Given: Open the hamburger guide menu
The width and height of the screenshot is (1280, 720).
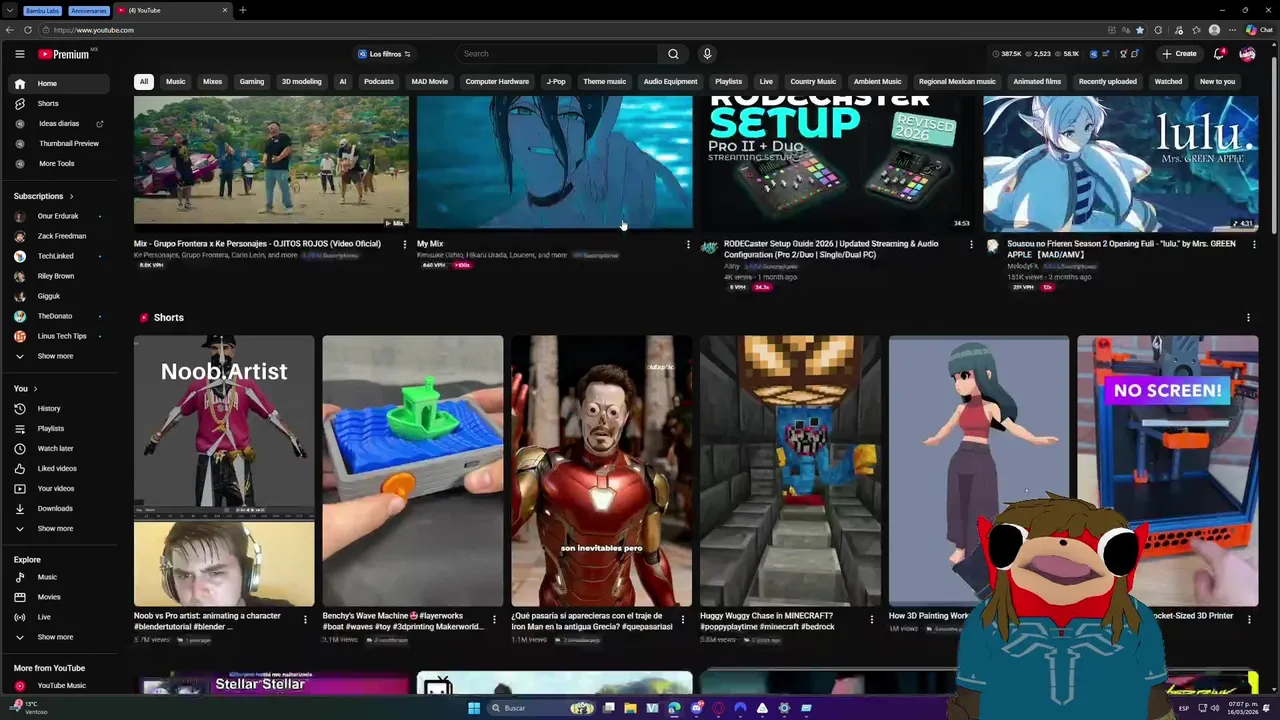Looking at the screenshot, I should [x=19, y=54].
